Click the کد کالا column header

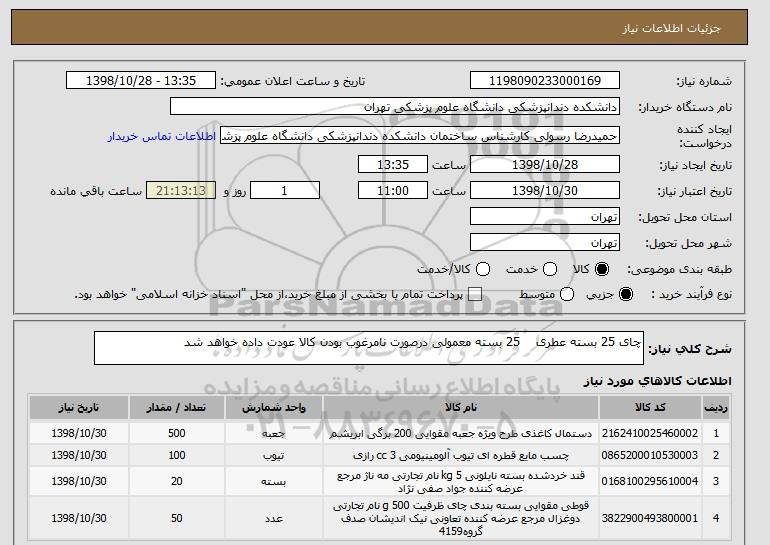[x=650, y=408]
